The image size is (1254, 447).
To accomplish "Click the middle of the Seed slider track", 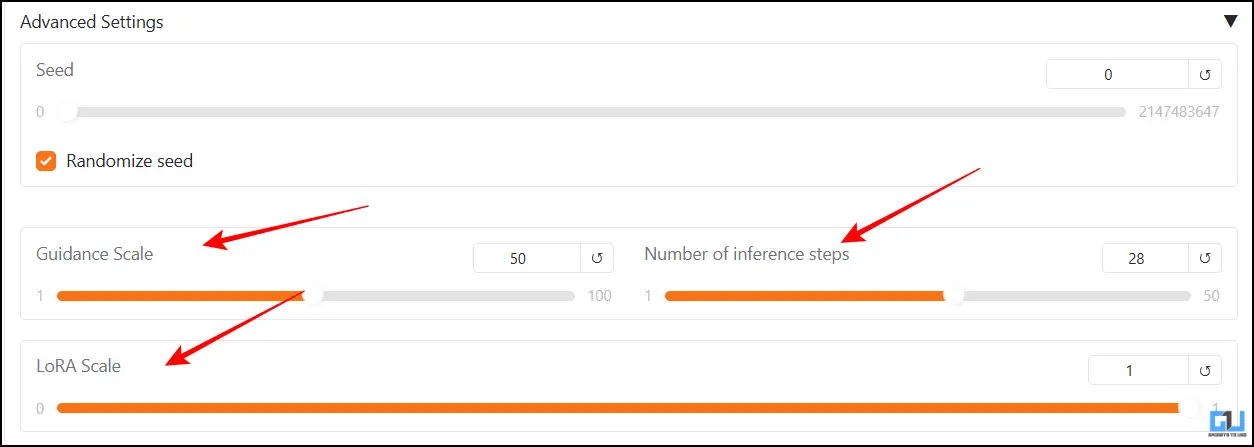I will [591, 112].
